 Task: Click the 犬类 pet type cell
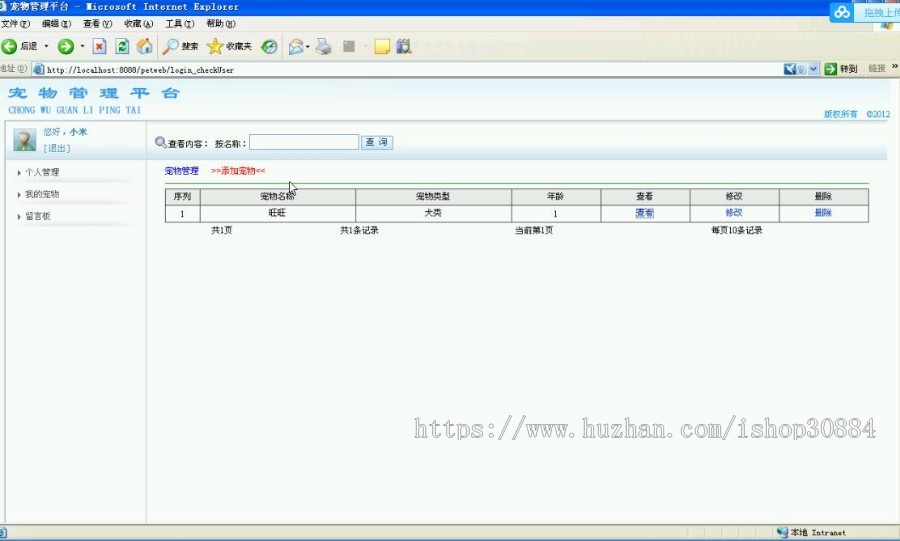pyautogui.click(x=433, y=213)
